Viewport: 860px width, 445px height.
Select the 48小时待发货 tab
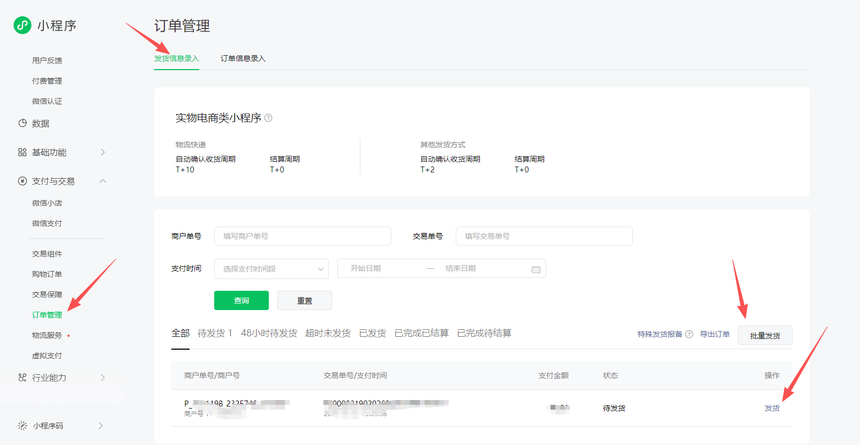click(x=269, y=333)
